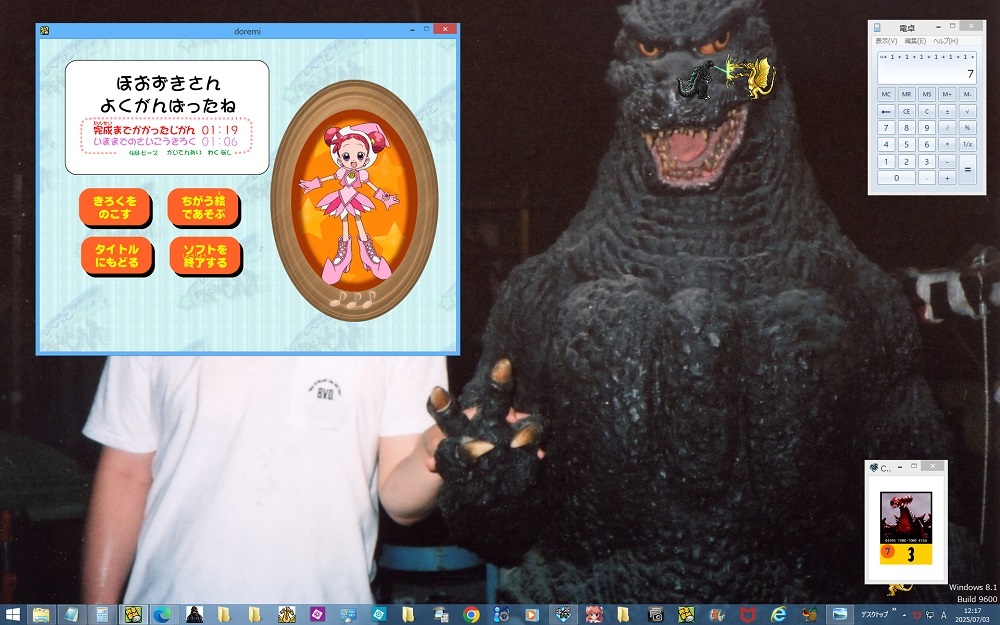
Task: Click the small Godzilla versus Ghidorah sprite
Action: click(726, 78)
